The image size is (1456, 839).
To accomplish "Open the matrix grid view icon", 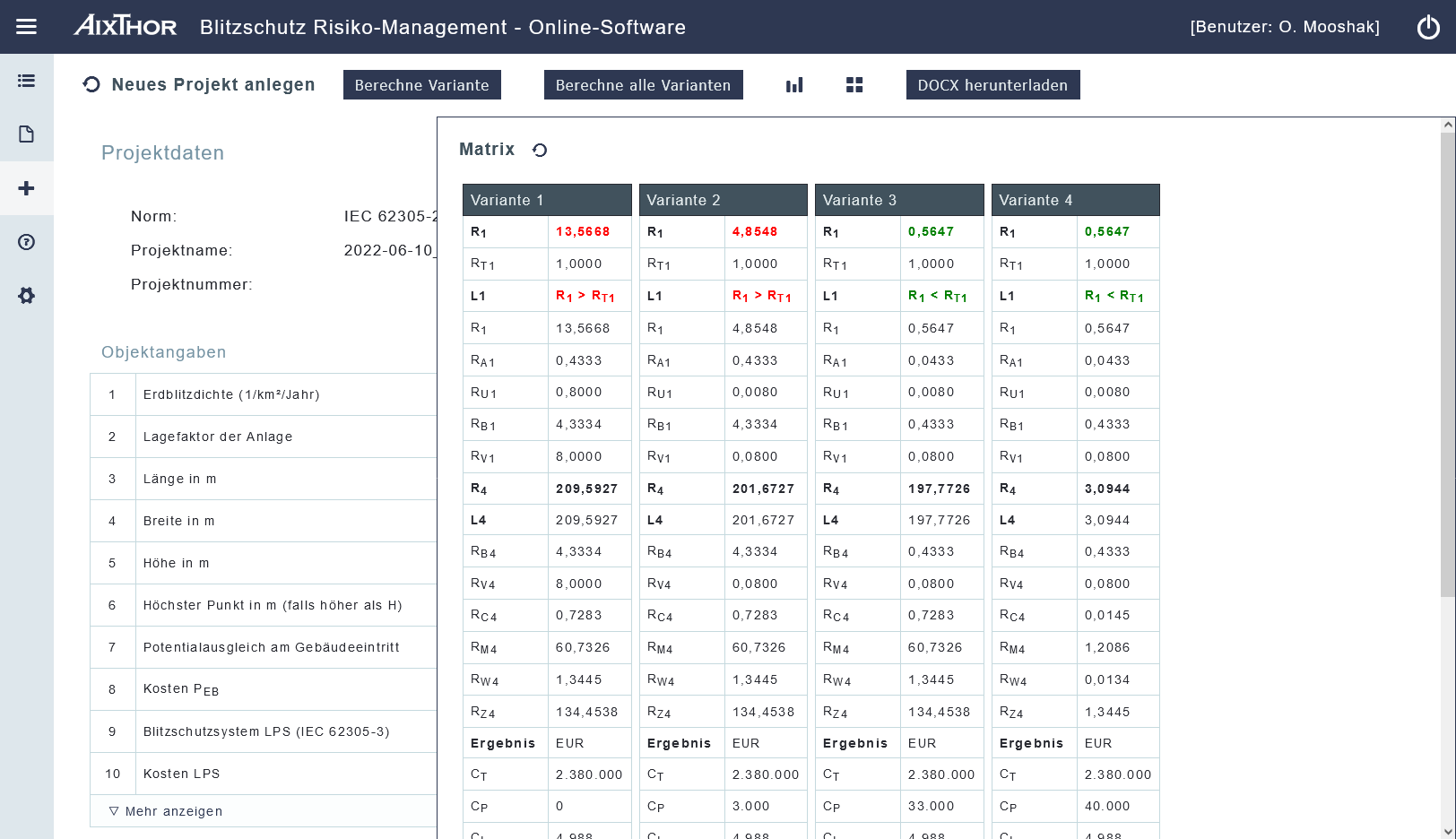I will (854, 85).
